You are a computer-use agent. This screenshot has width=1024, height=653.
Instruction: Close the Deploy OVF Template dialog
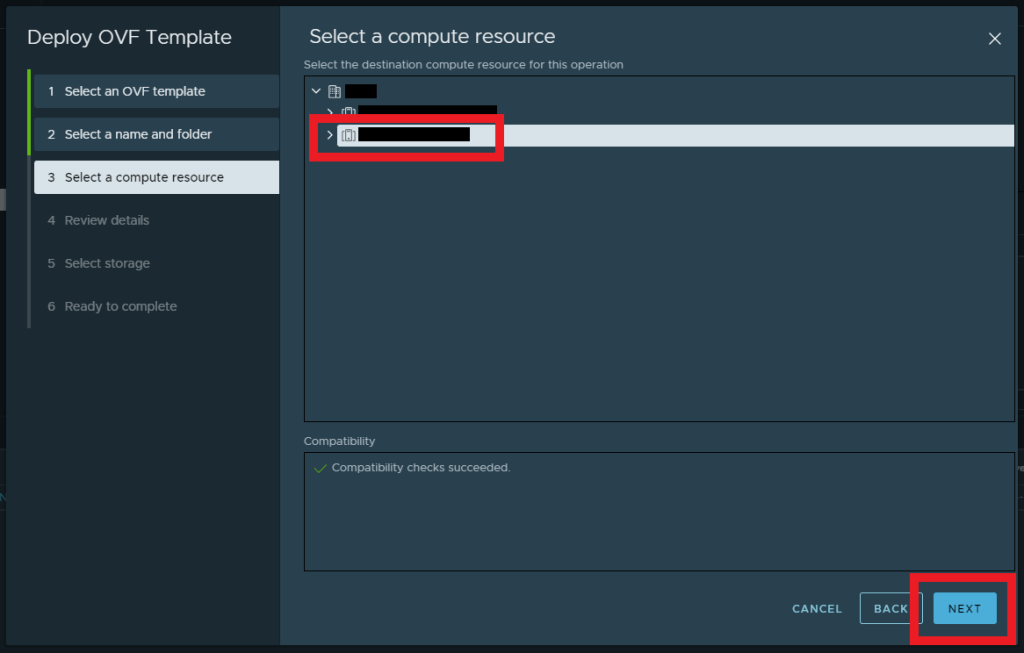(994, 39)
